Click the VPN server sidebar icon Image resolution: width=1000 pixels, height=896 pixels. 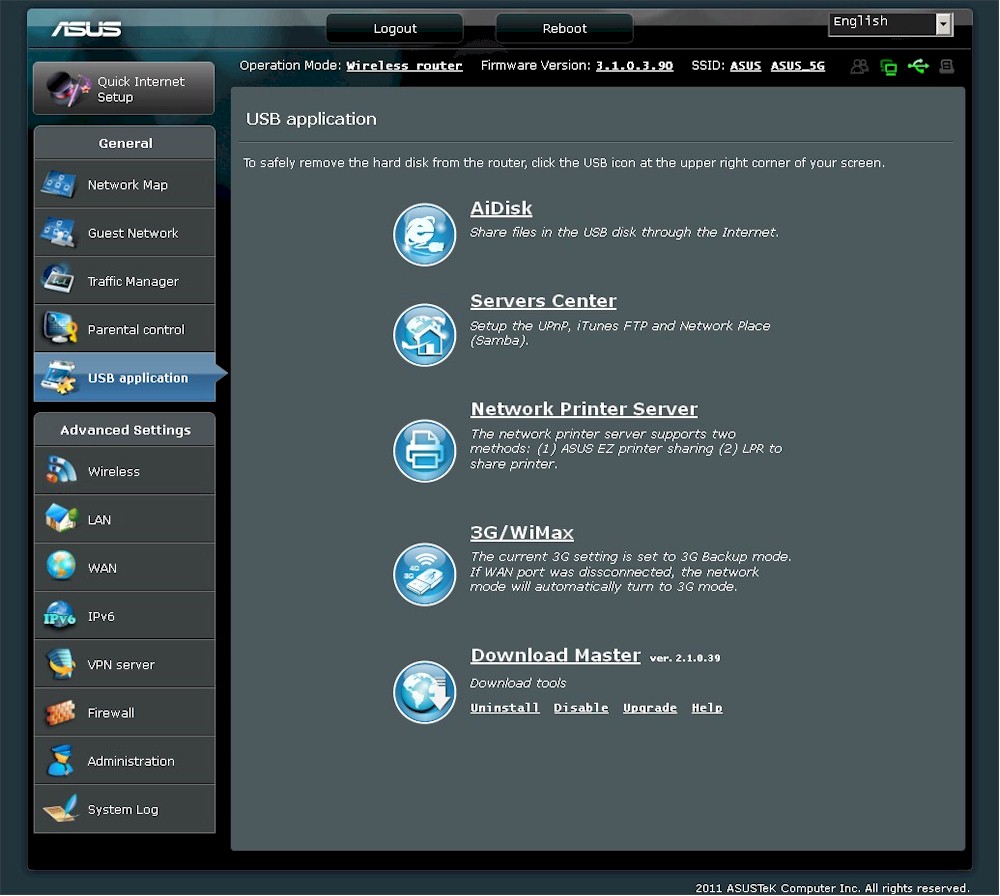(x=61, y=664)
